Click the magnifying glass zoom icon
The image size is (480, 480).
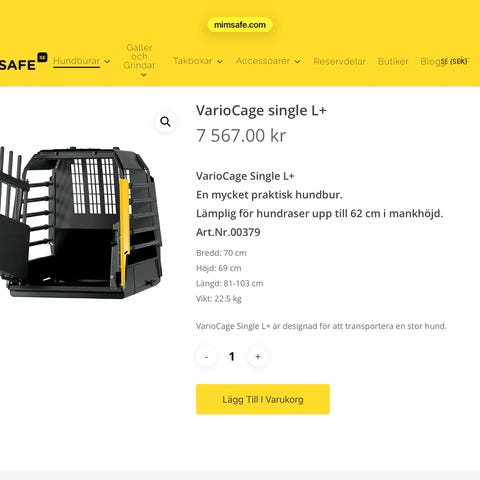click(165, 122)
